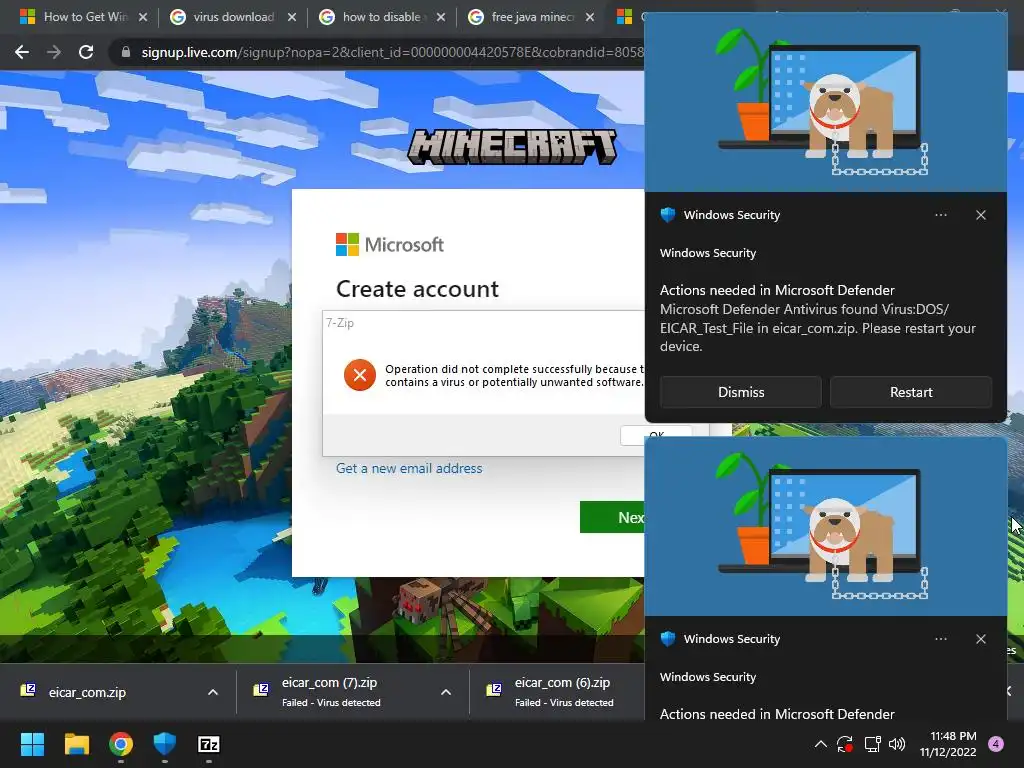
Task: Click the sync status tray icon
Action: pos(845,744)
